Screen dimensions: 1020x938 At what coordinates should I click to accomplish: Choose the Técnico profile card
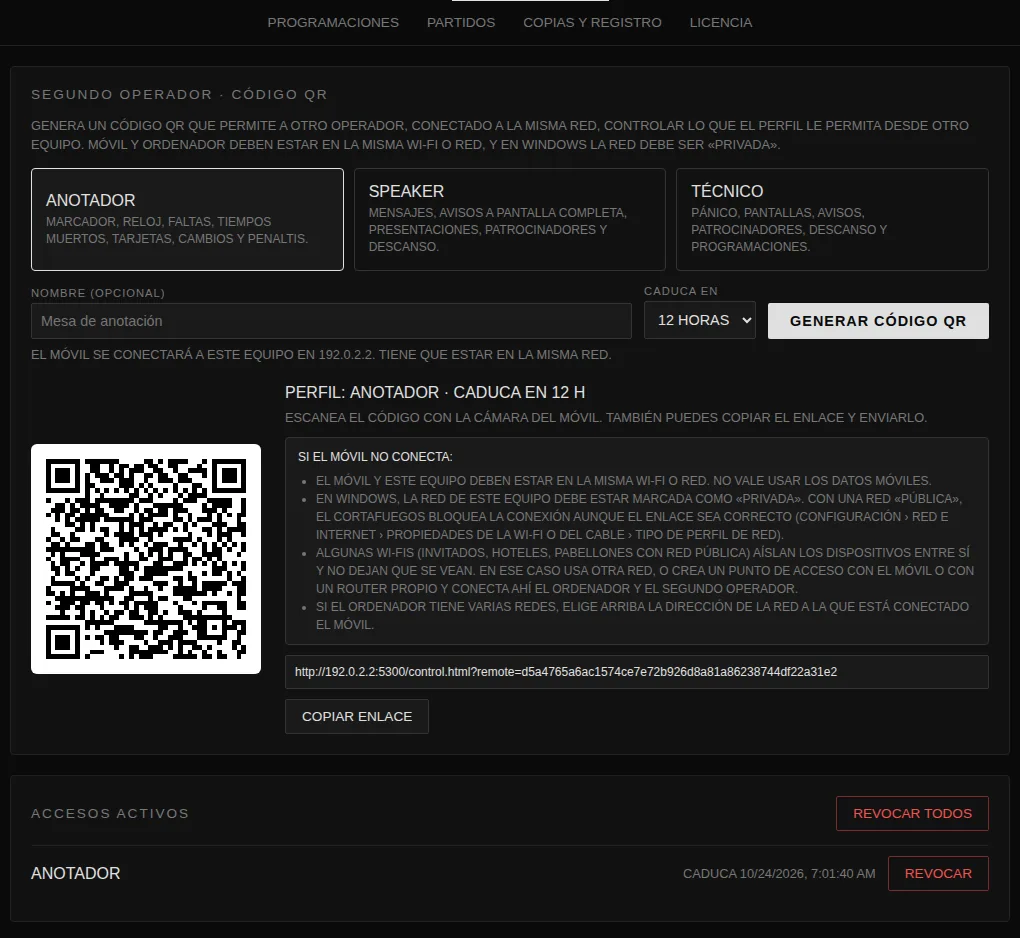833,219
